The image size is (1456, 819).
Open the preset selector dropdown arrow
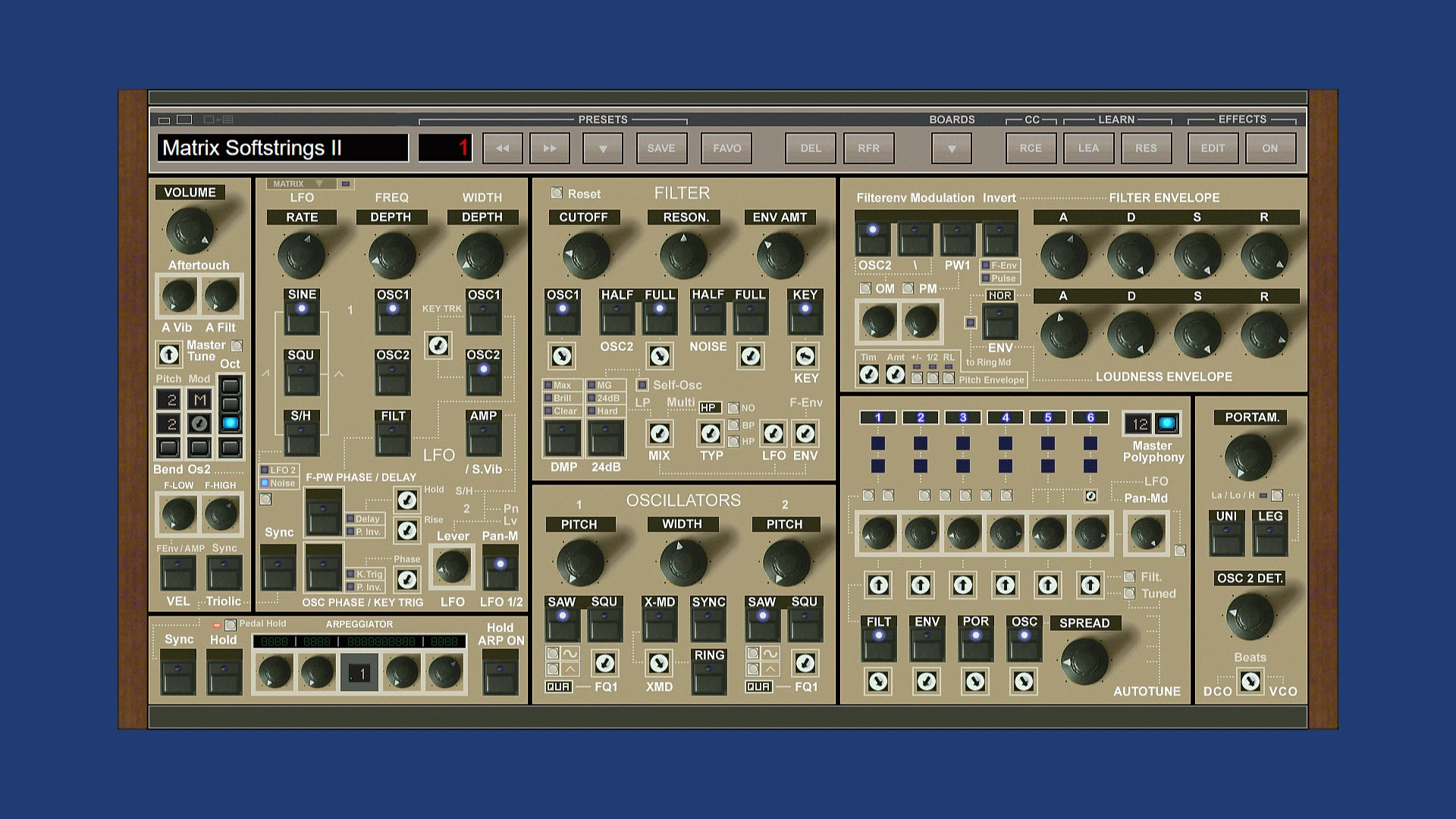(602, 148)
